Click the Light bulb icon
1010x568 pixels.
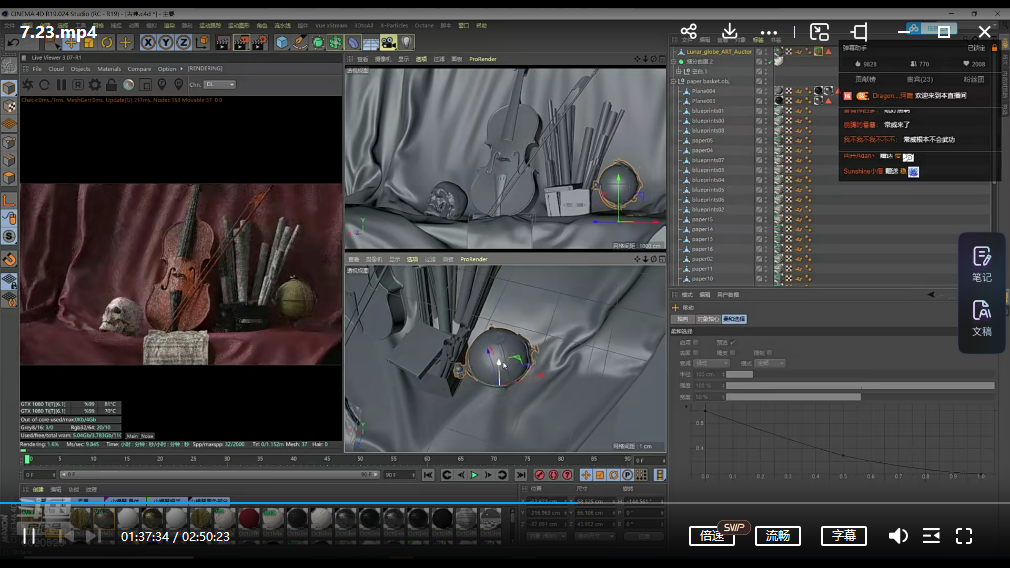(x=406, y=43)
